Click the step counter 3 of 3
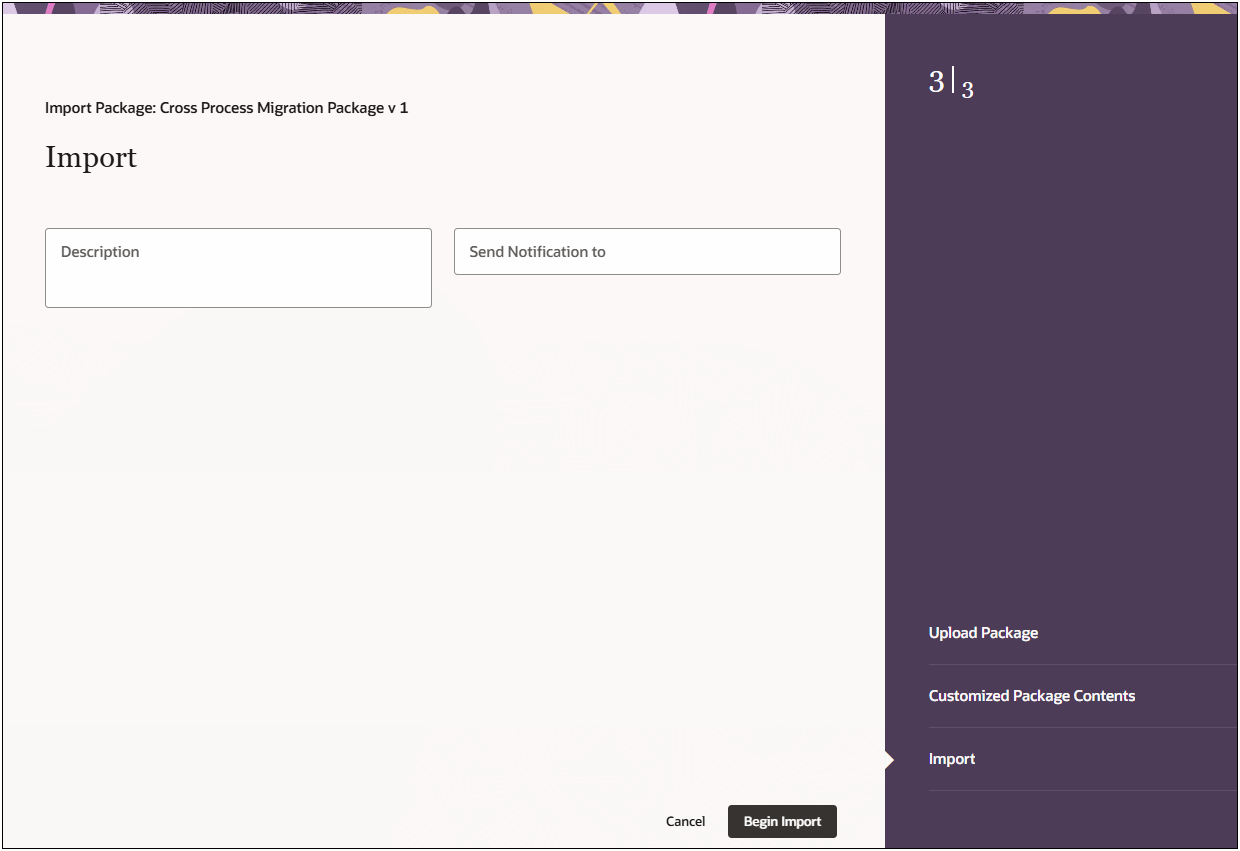Screen dimensions: 1240x851 (951, 83)
